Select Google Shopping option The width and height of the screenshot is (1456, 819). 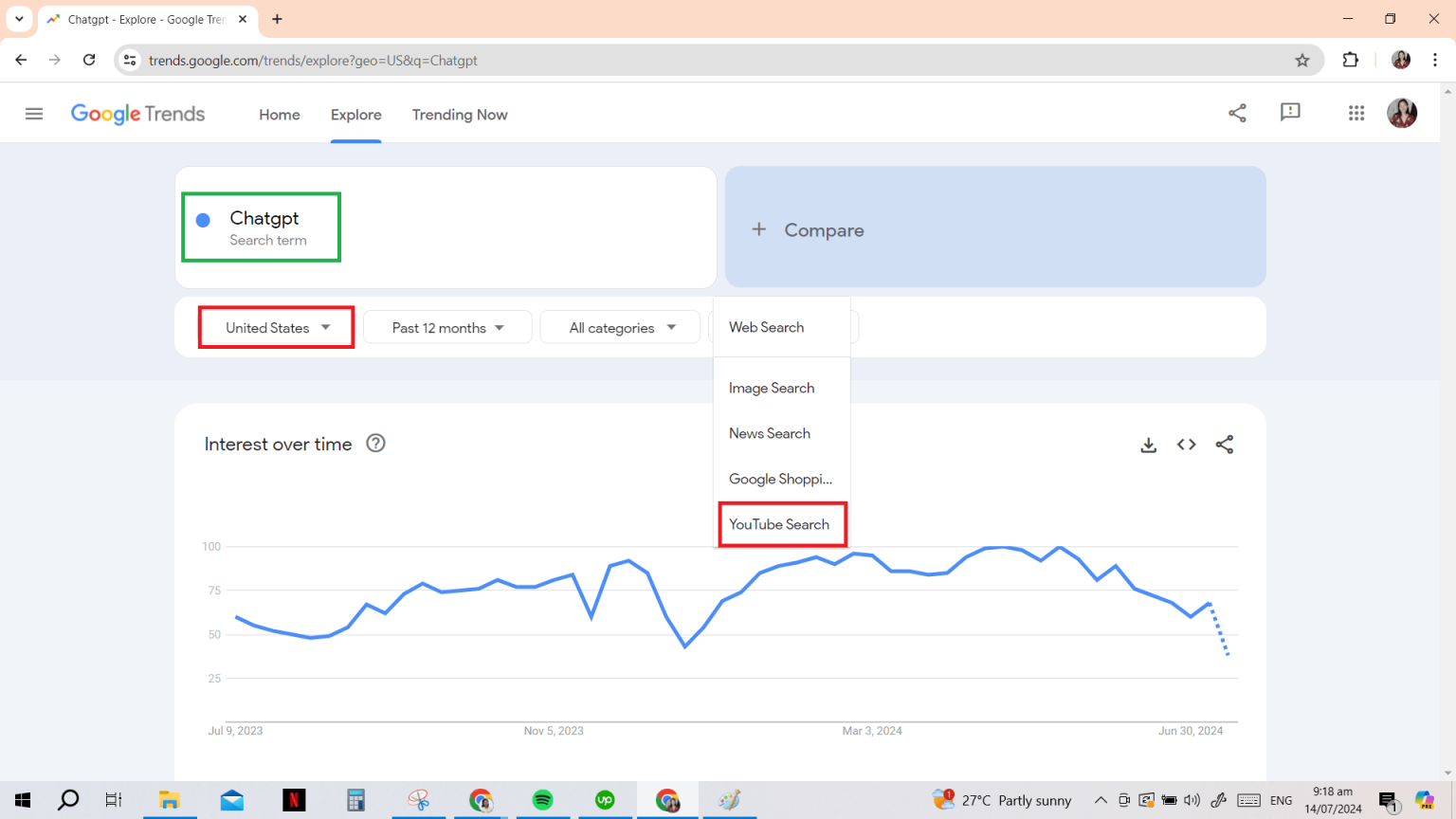(781, 479)
